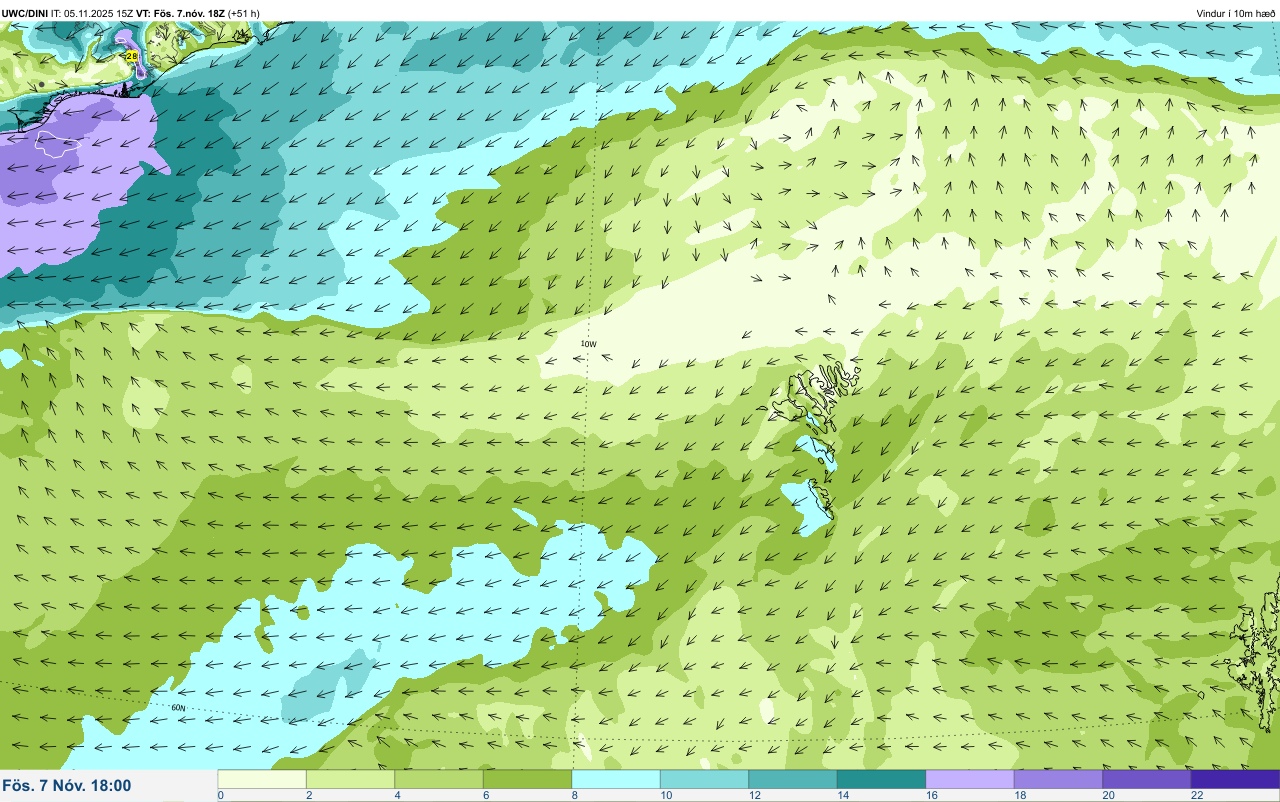
Task: Click the 6–8 m/s olive green legend swatch
Action: [527, 779]
